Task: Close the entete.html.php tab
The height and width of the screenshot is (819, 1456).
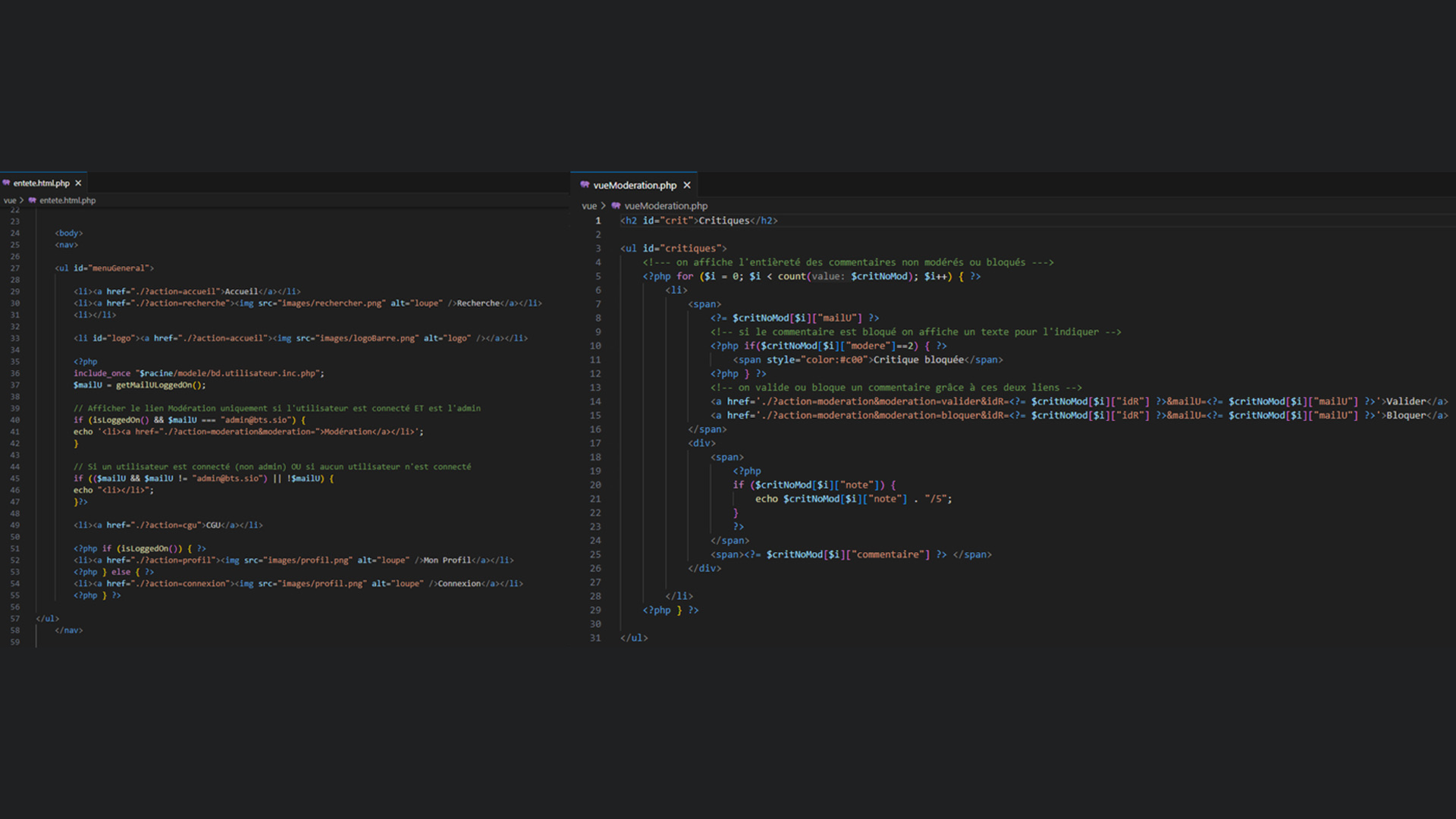Action: click(78, 183)
